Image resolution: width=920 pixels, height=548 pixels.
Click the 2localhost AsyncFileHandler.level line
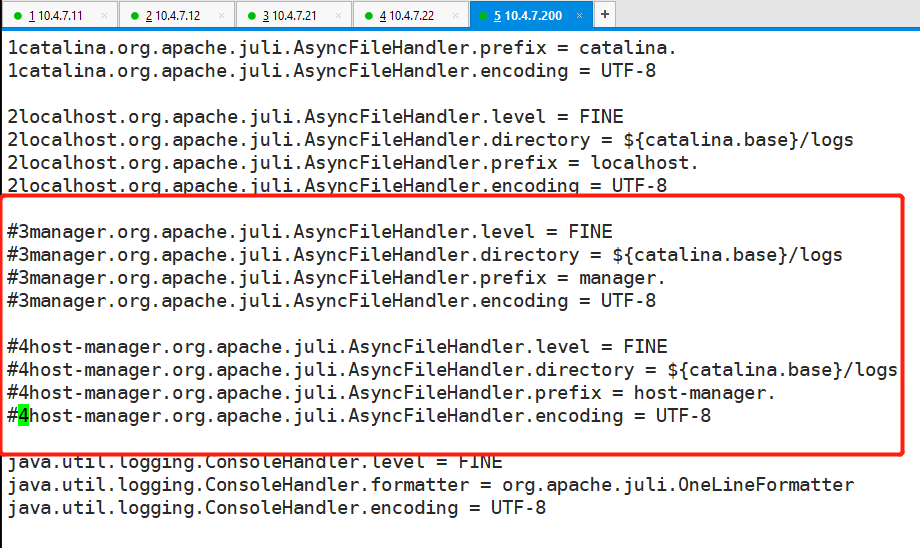tap(315, 117)
